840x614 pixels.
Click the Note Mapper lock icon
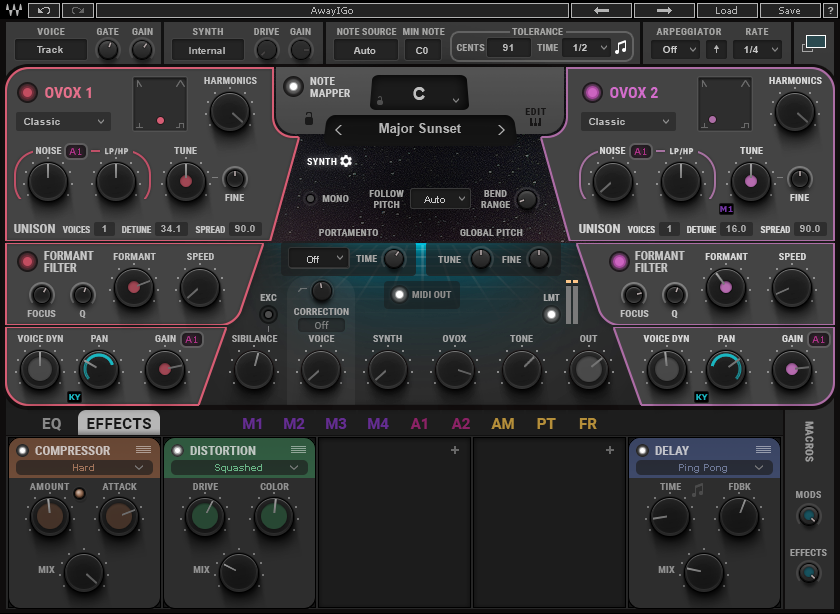tap(309, 118)
